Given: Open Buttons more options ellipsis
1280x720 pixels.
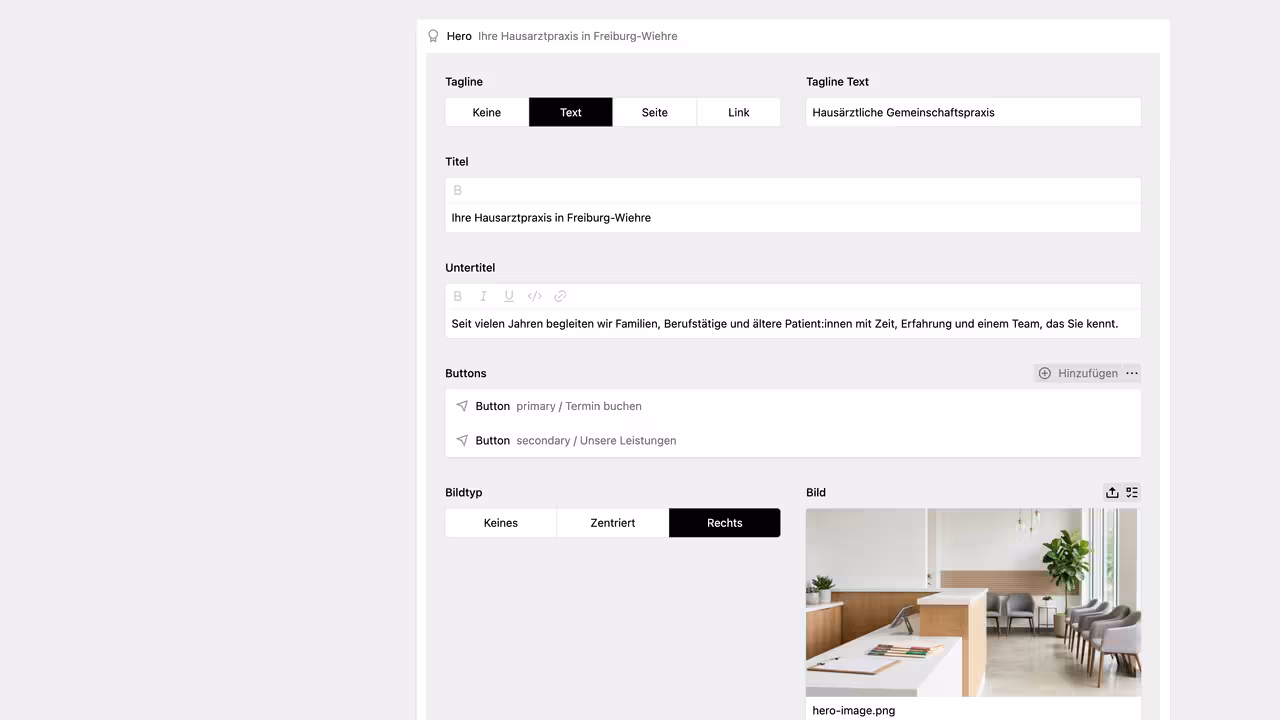Looking at the screenshot, I should [1132, 373].
